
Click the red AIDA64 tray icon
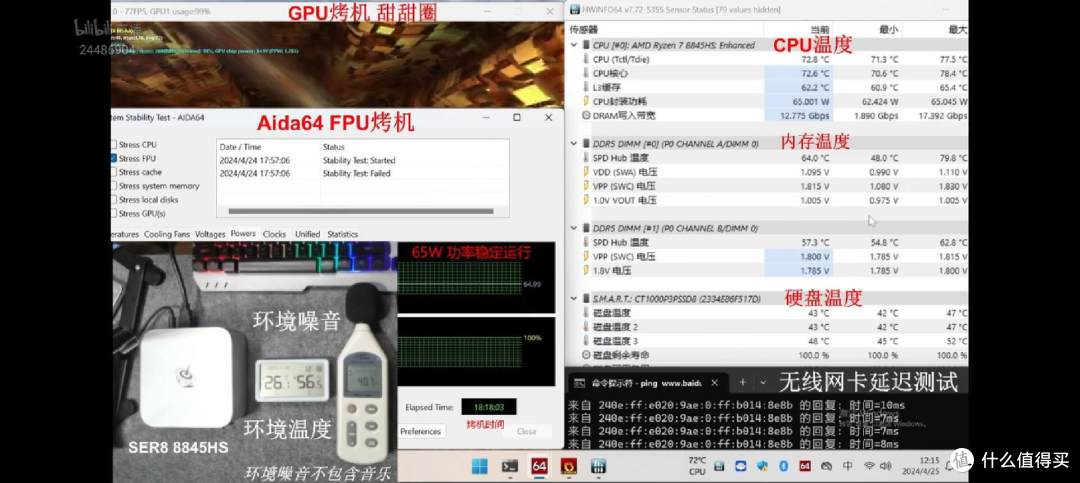coord(804,466)
